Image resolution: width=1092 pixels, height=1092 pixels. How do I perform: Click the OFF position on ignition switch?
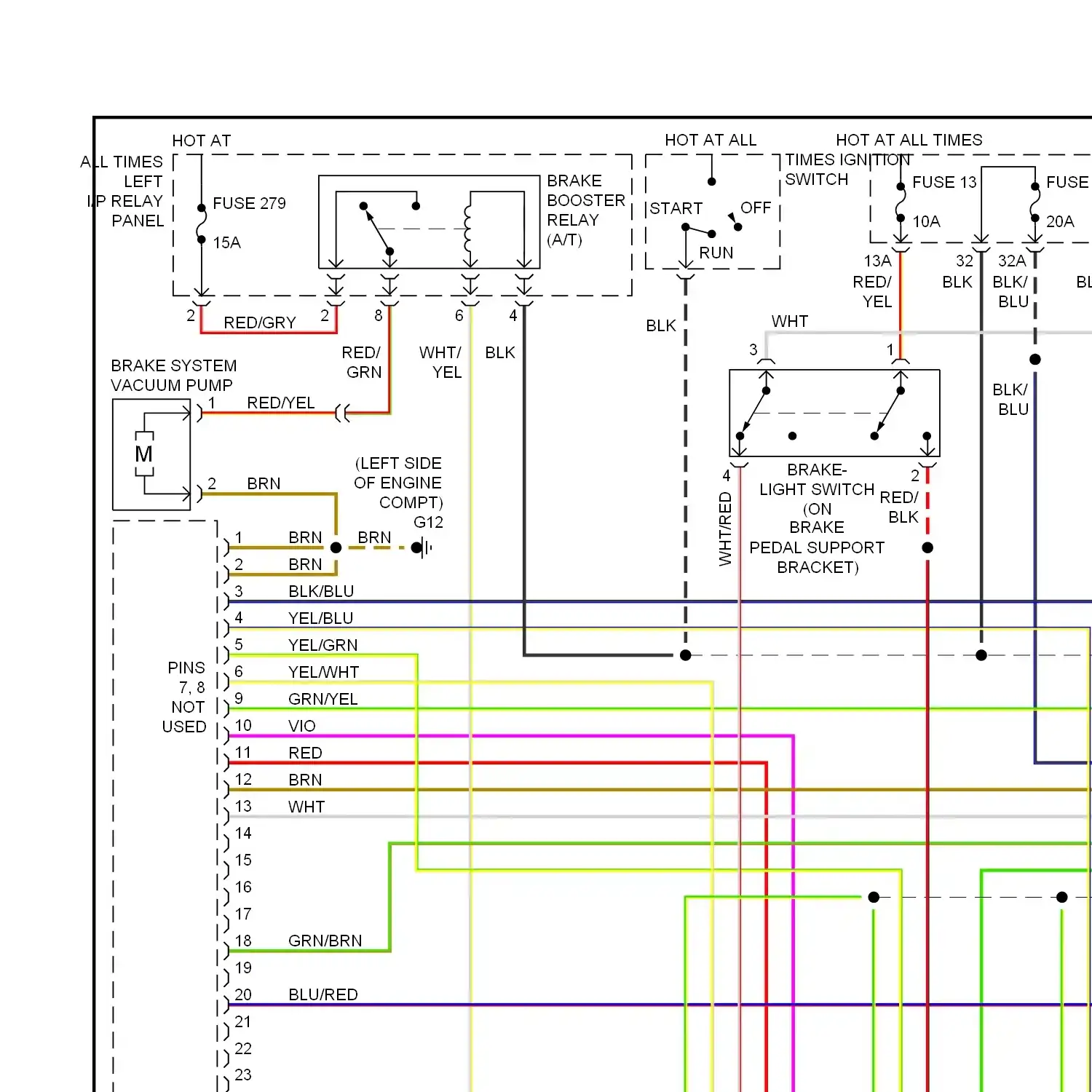tap(756, 207)
